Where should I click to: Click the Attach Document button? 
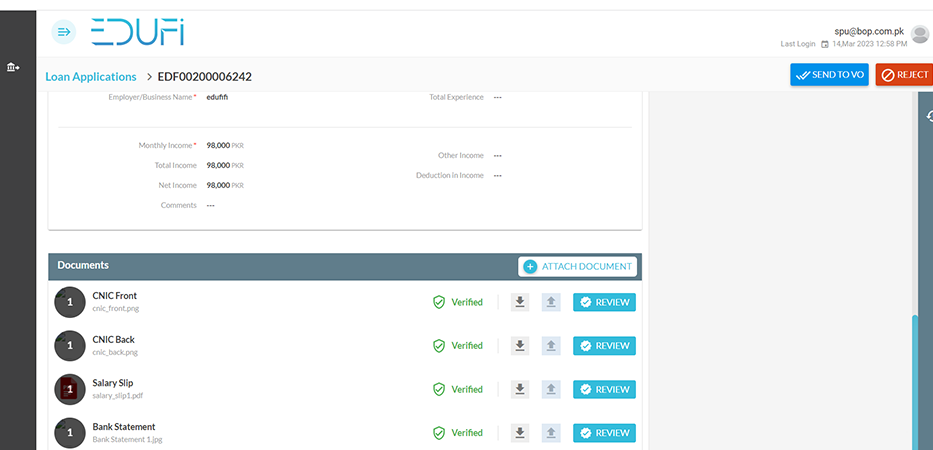click(578, 267)
